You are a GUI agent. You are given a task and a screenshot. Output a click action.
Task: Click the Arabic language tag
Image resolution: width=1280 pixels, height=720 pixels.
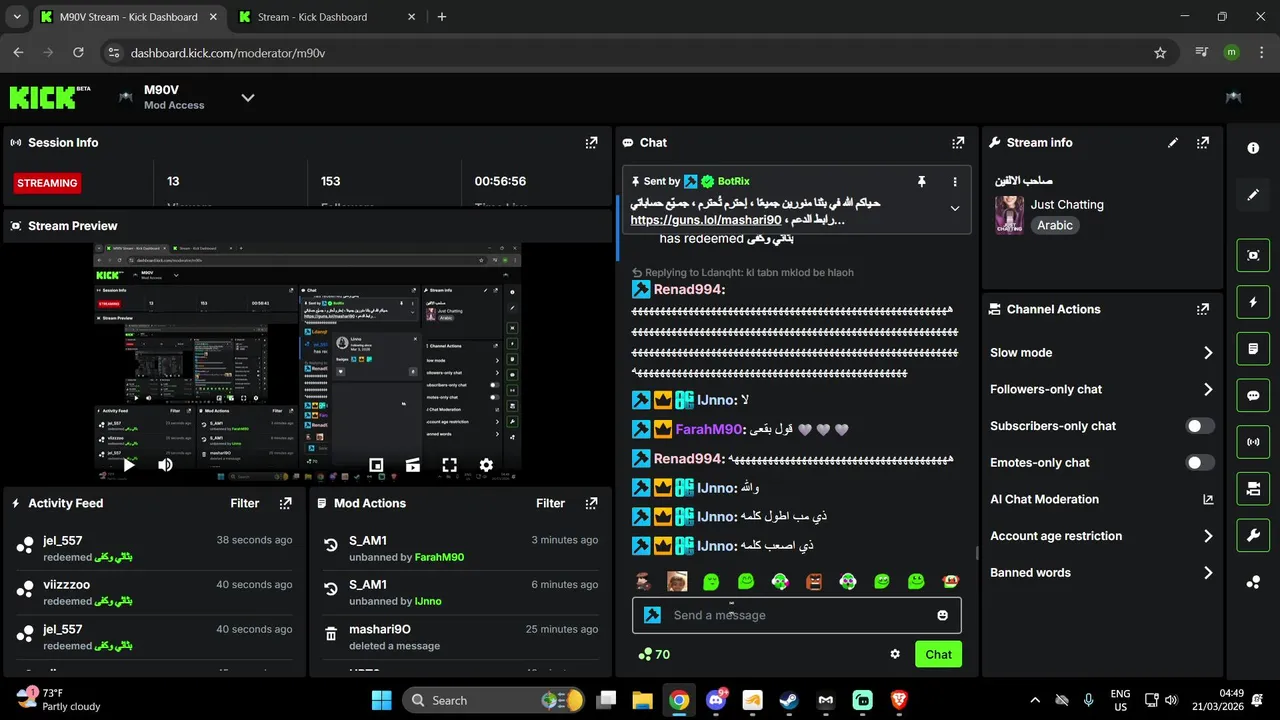click(x=1055, y=226)
